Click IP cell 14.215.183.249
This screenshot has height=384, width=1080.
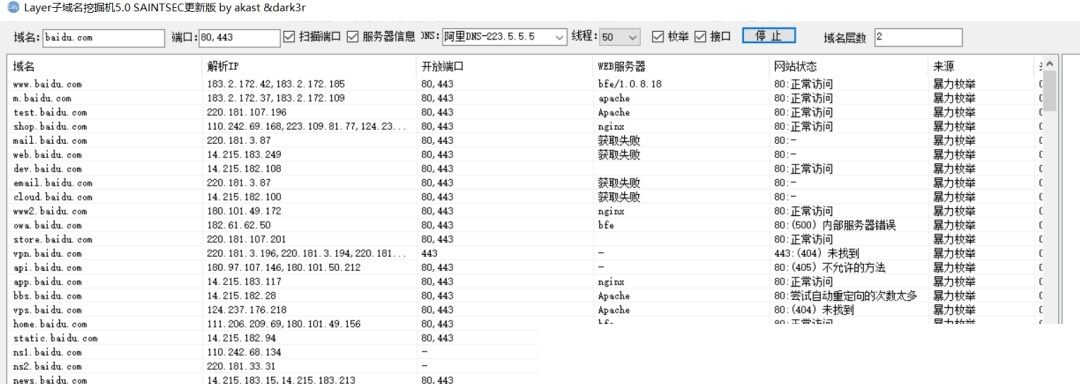[x=244, y=155]
